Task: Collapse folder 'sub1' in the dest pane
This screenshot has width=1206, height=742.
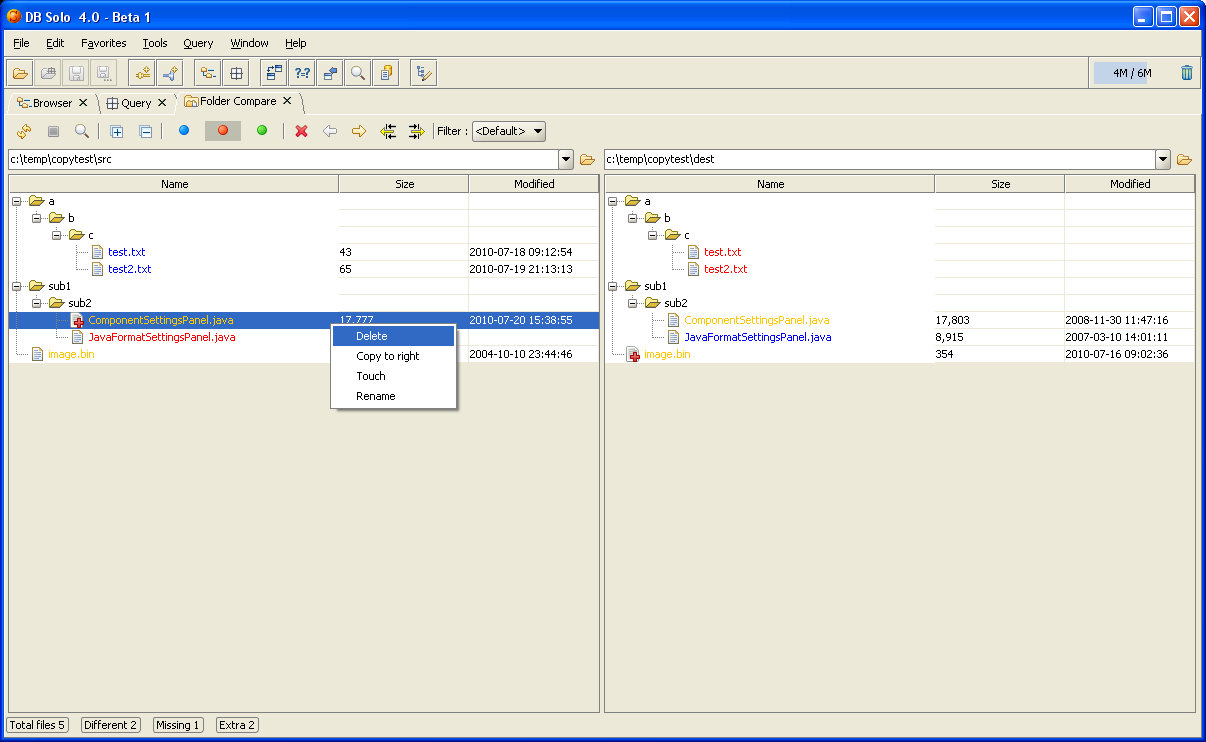Action: coord(612,286)
